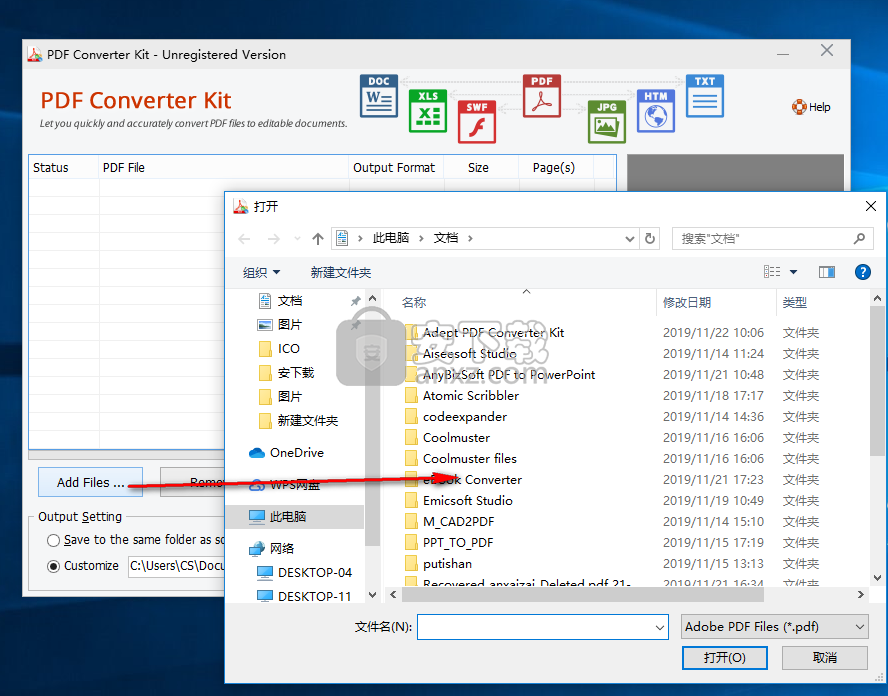This screenshot has width=888, height=696.
Task: Select PPT_TO_PDF folder
Action: [458, 543]
